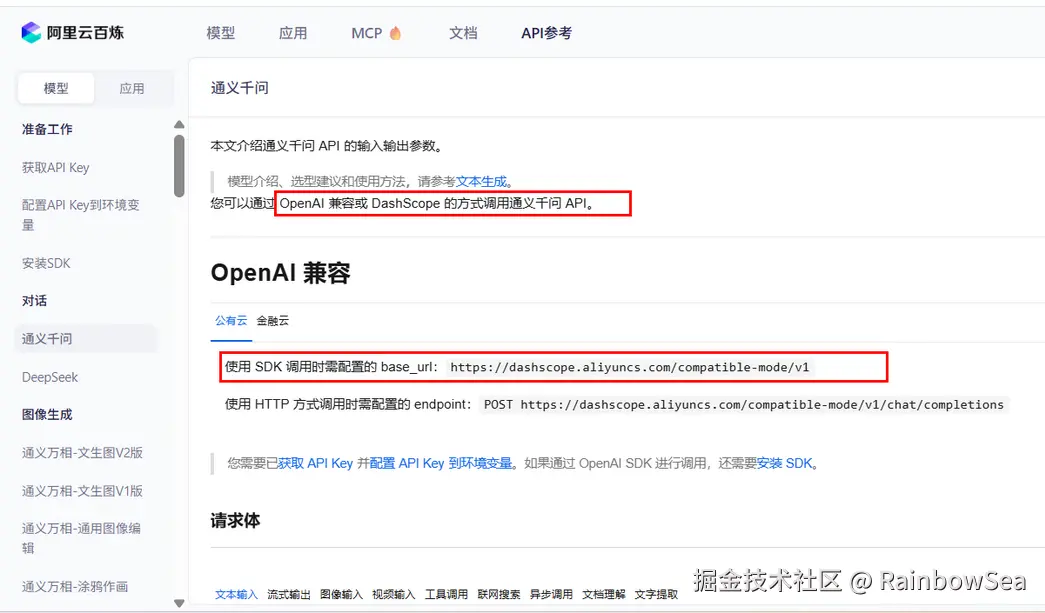Open 配置API Key到环境变量 sidebar item
This screenshot has height=613, width=1045.
point(81,215)
